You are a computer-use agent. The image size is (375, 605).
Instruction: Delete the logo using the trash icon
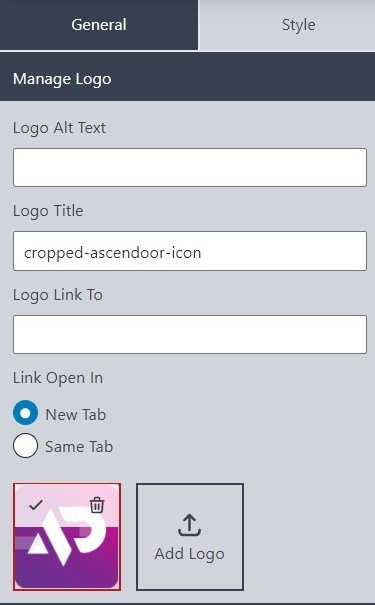click(97, 505)
